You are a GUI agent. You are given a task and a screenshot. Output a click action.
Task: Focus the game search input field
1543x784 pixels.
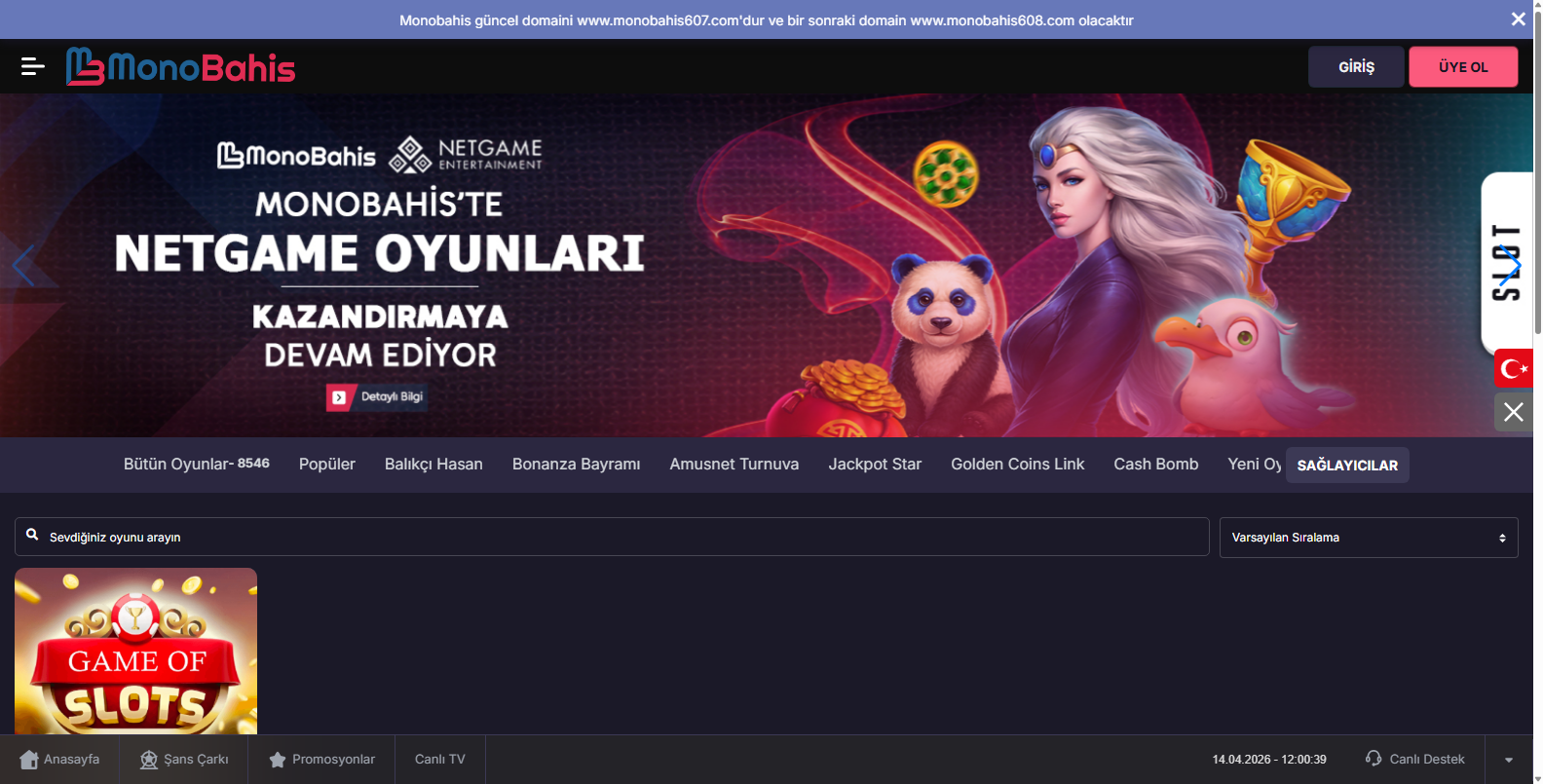[x=623, y=537]
